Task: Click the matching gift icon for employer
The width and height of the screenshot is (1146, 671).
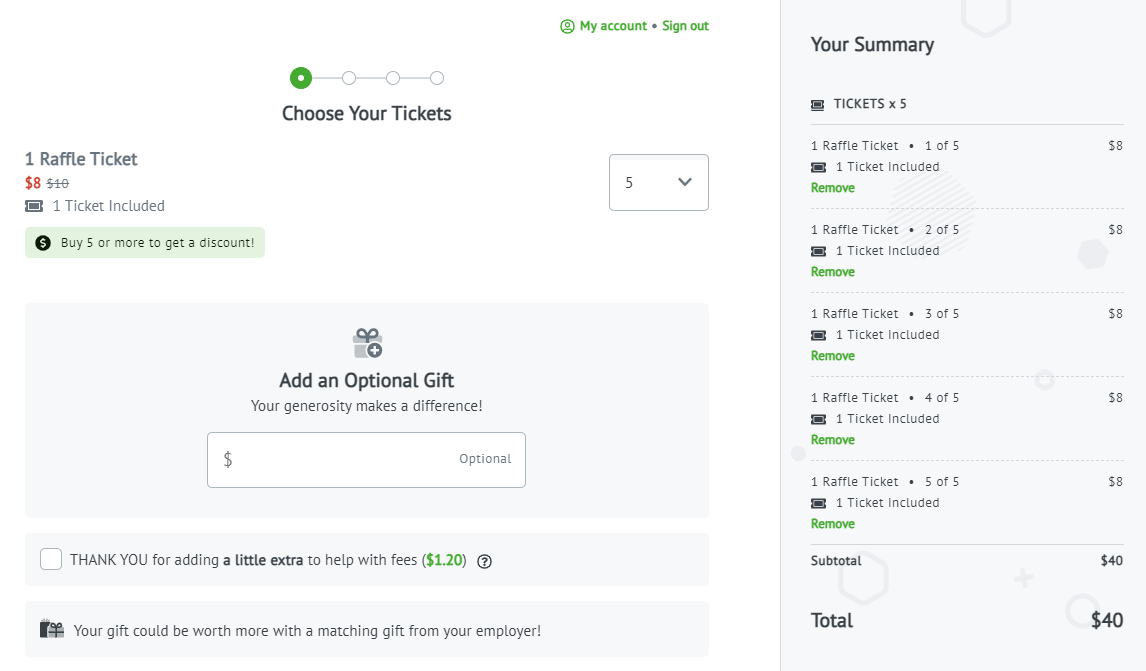Action: [52, 629]
